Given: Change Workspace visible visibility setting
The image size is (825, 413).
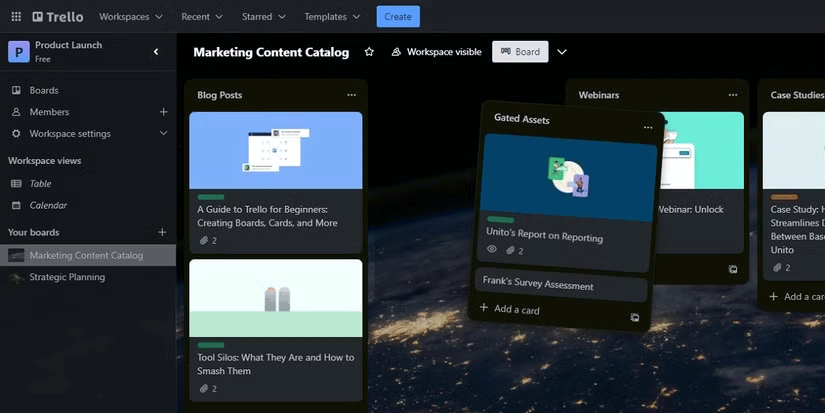Looking at the screenshot, I should click(x=436, y=52).
